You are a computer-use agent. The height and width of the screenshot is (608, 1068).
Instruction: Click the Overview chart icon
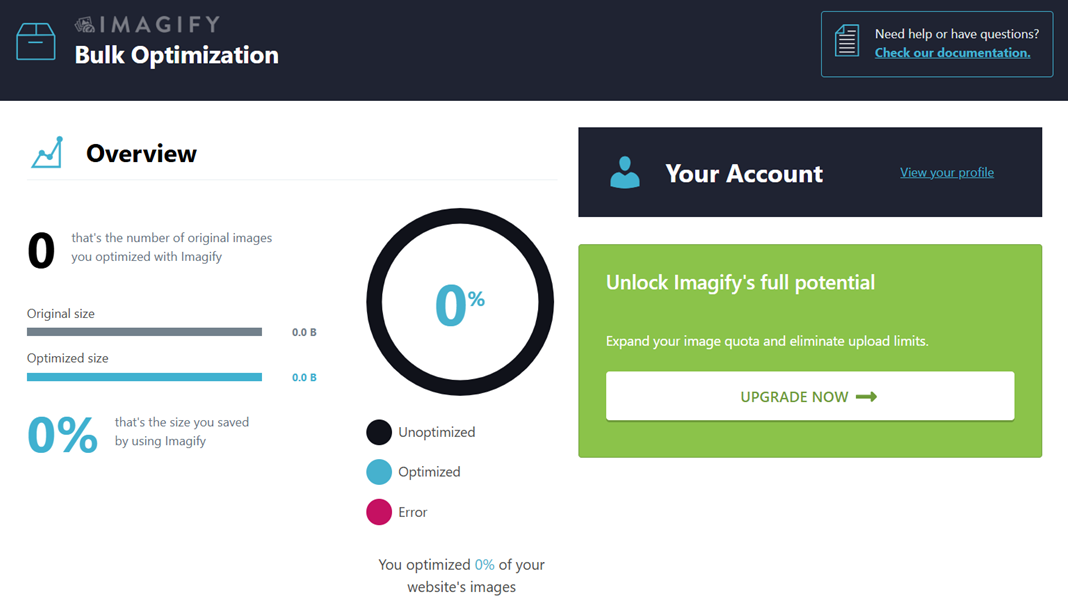point(47,153)
